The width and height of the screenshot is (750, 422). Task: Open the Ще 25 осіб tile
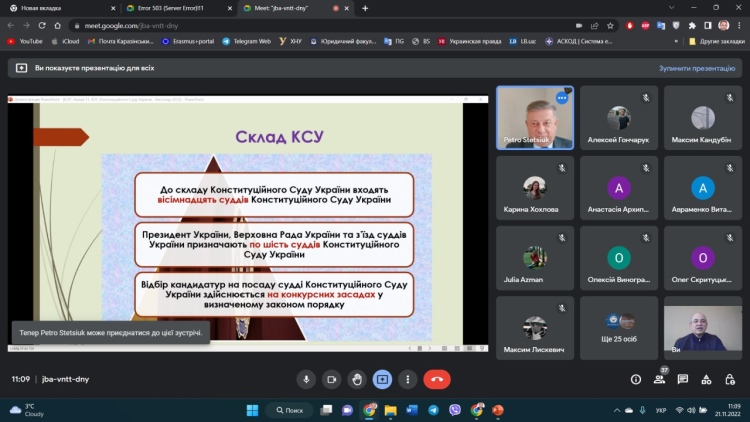pyautogui.click(x=619, y=328)
